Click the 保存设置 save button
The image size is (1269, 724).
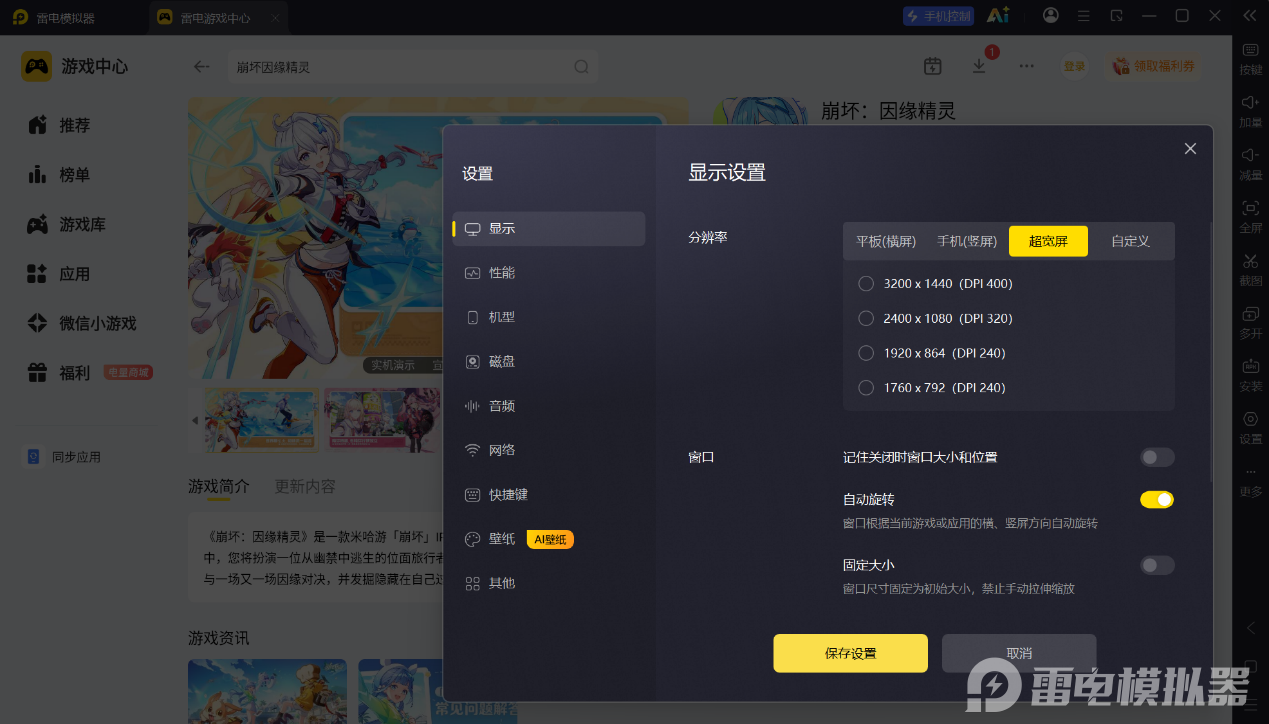pyautogui.click(x=850, y=653)
